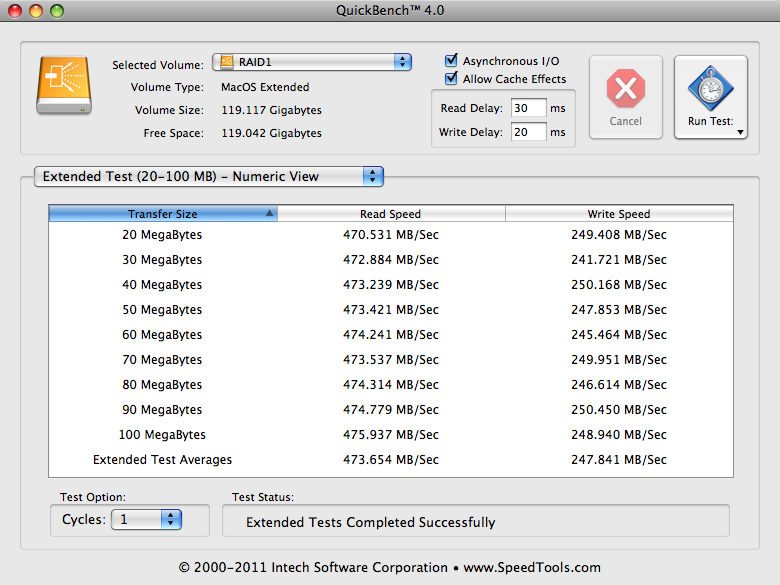
Task: Open the Selected Volume RAID1 dropdown
Action: 312,62
